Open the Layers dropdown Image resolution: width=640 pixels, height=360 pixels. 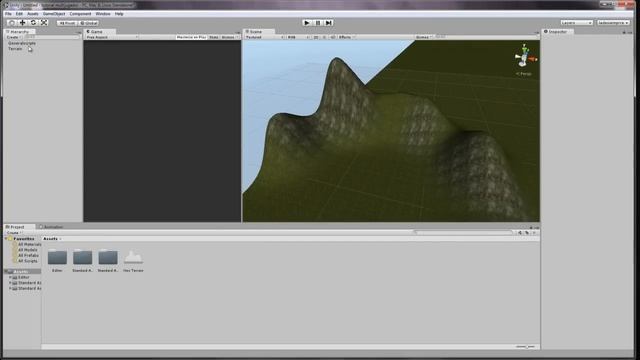click(x=576, y=23)
